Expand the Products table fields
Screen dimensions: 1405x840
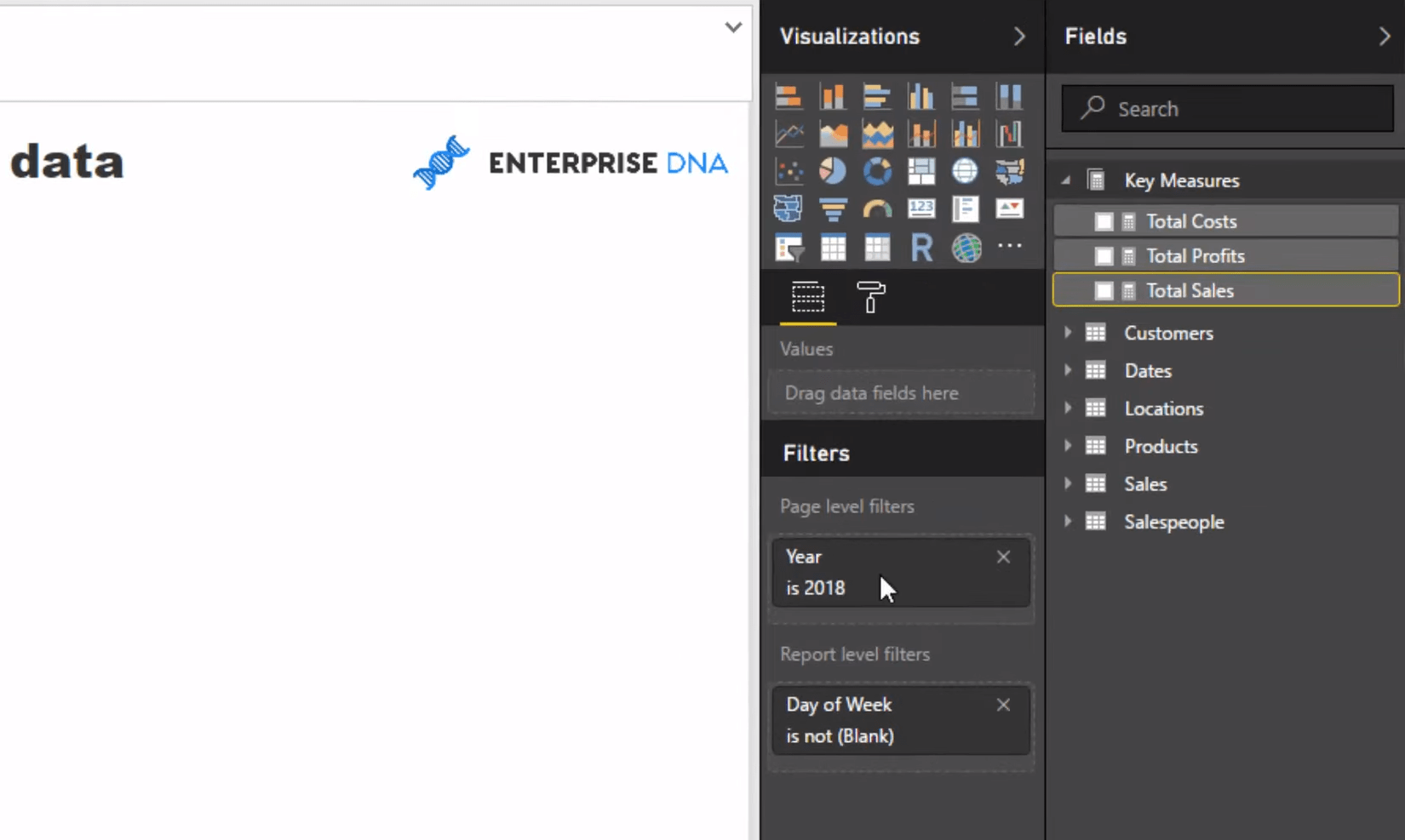click(x=1068, y=446)
